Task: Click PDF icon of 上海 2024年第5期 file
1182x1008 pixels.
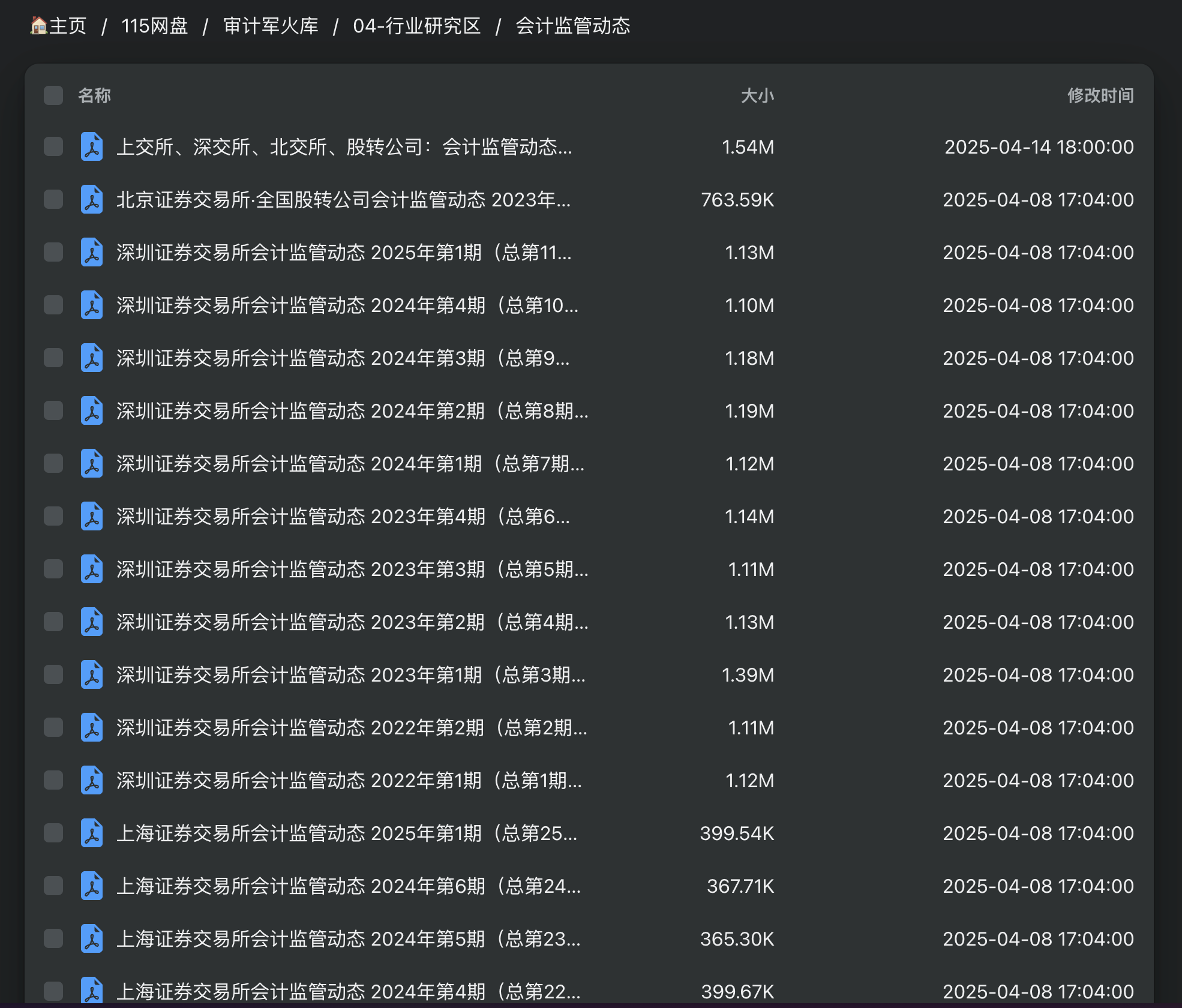Action: point(92,939)
